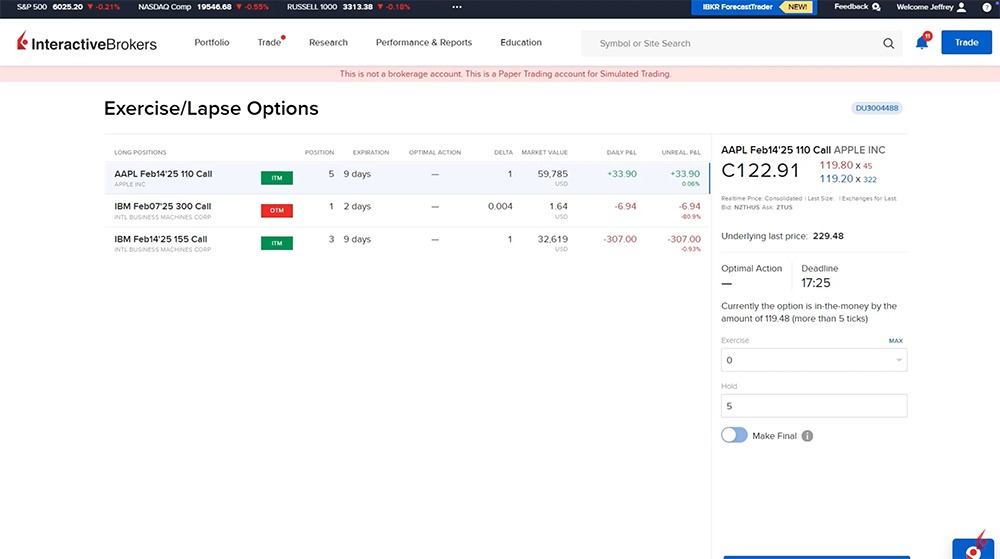Open the Portfolio menu
1000x559 pixels.
coord(212,43)
